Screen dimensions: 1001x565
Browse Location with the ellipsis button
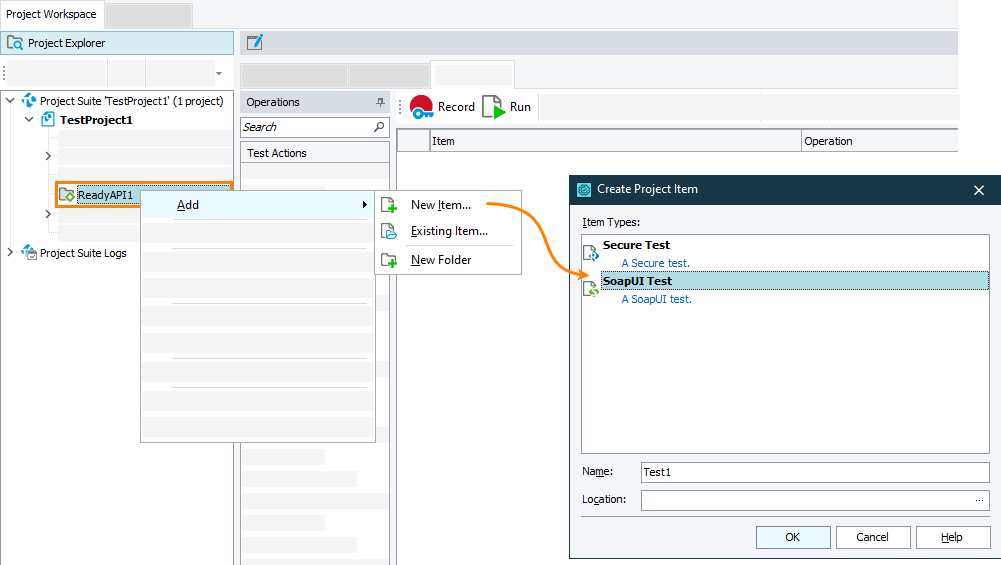tap(979, 500)
